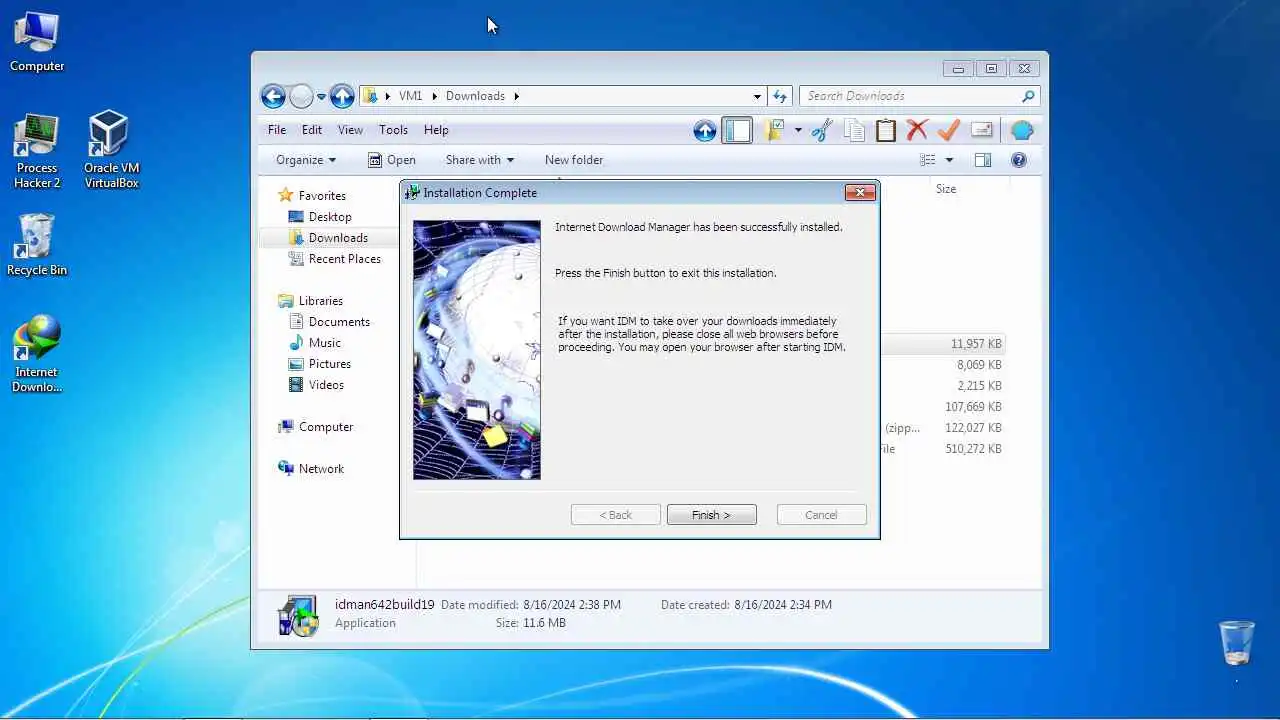Click the Cancel button in installer

click(x=821, y=515)
